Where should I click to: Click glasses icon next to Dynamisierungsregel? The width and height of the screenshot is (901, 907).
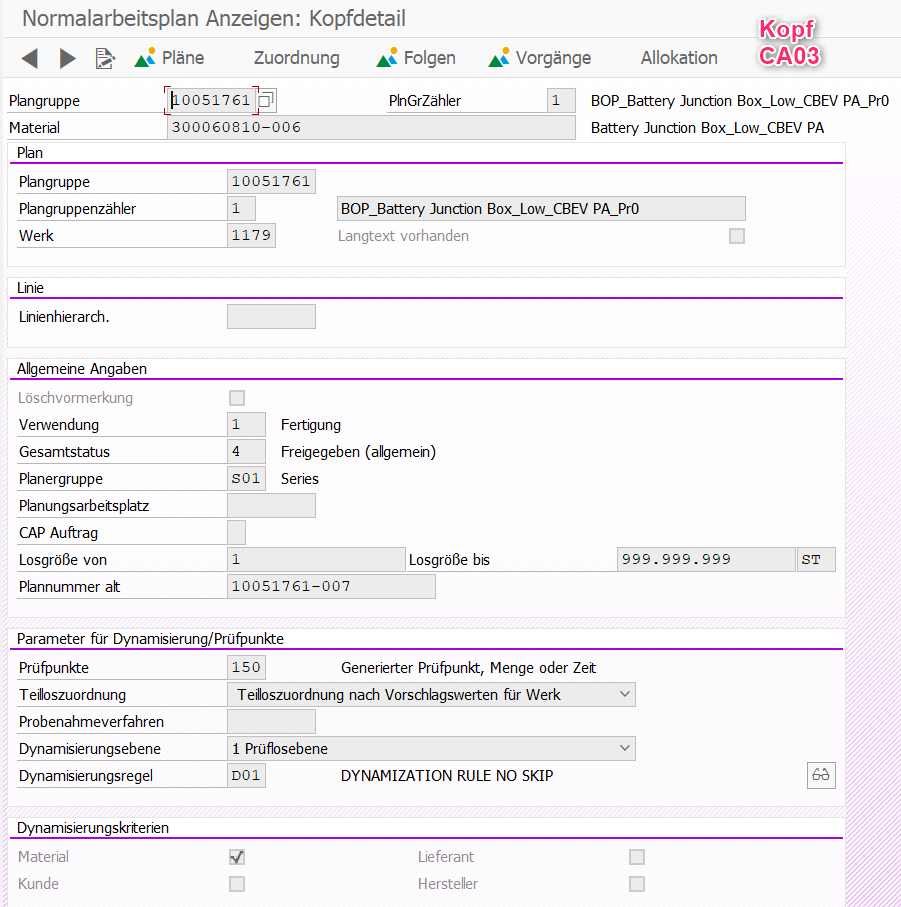click(x=821, y=775)
